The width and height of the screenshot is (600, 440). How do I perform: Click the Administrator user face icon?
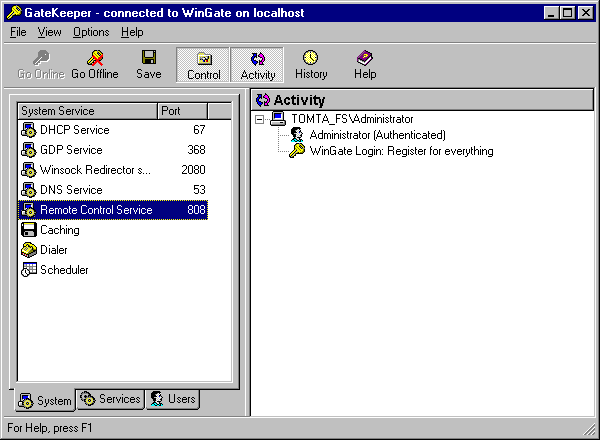coord(297,135)
